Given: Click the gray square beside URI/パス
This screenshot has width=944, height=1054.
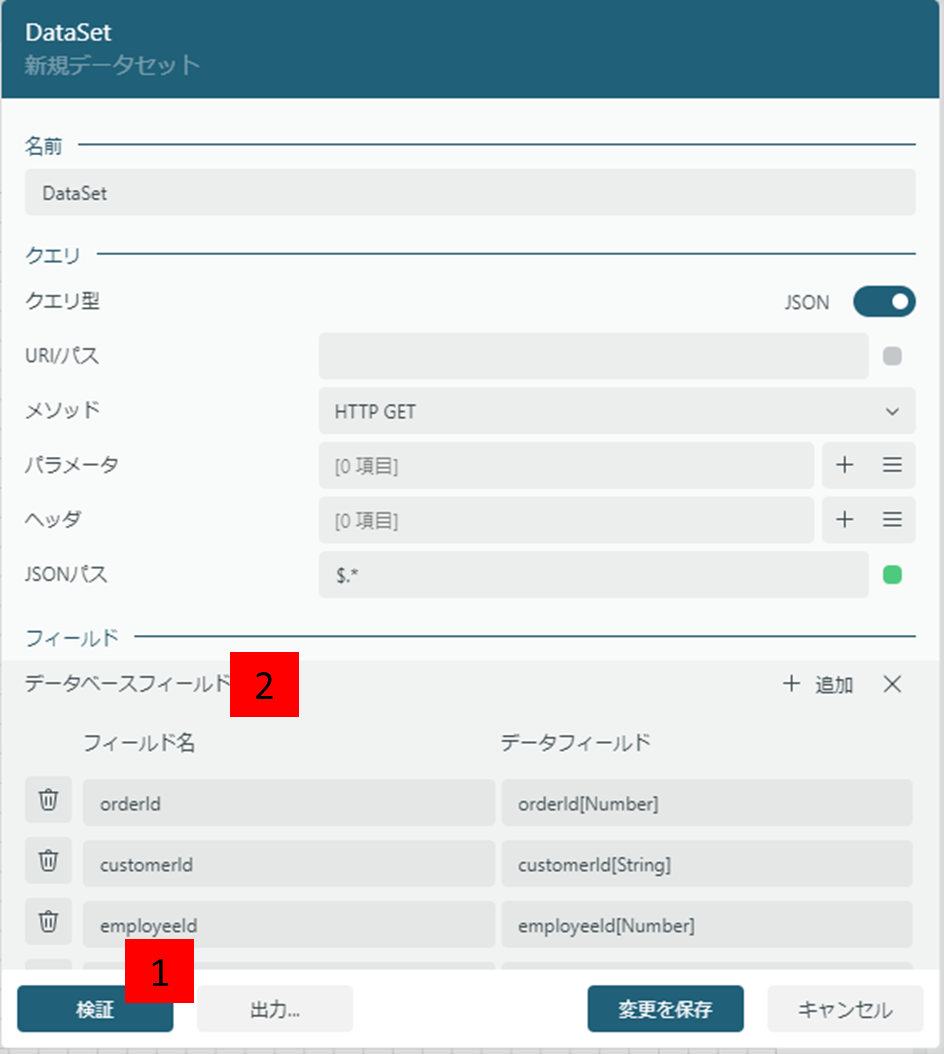Looking at the screenshot, I should click(x=892, y=356).
